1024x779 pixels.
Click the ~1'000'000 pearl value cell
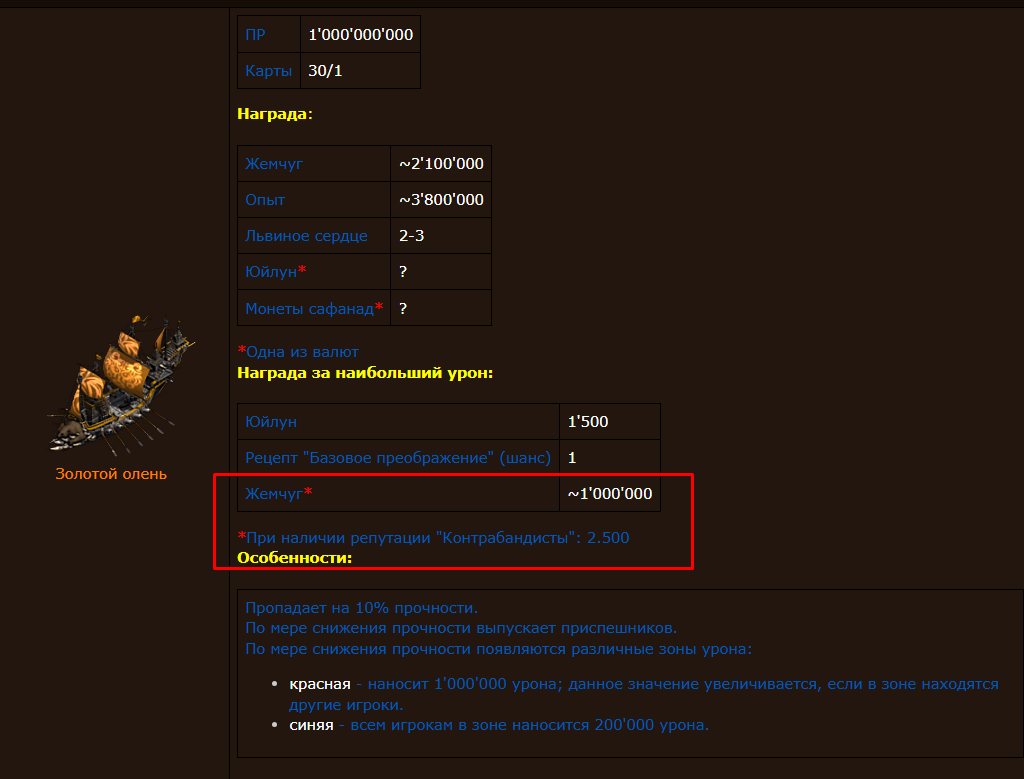pyautogui.click(x=610, y=494)
